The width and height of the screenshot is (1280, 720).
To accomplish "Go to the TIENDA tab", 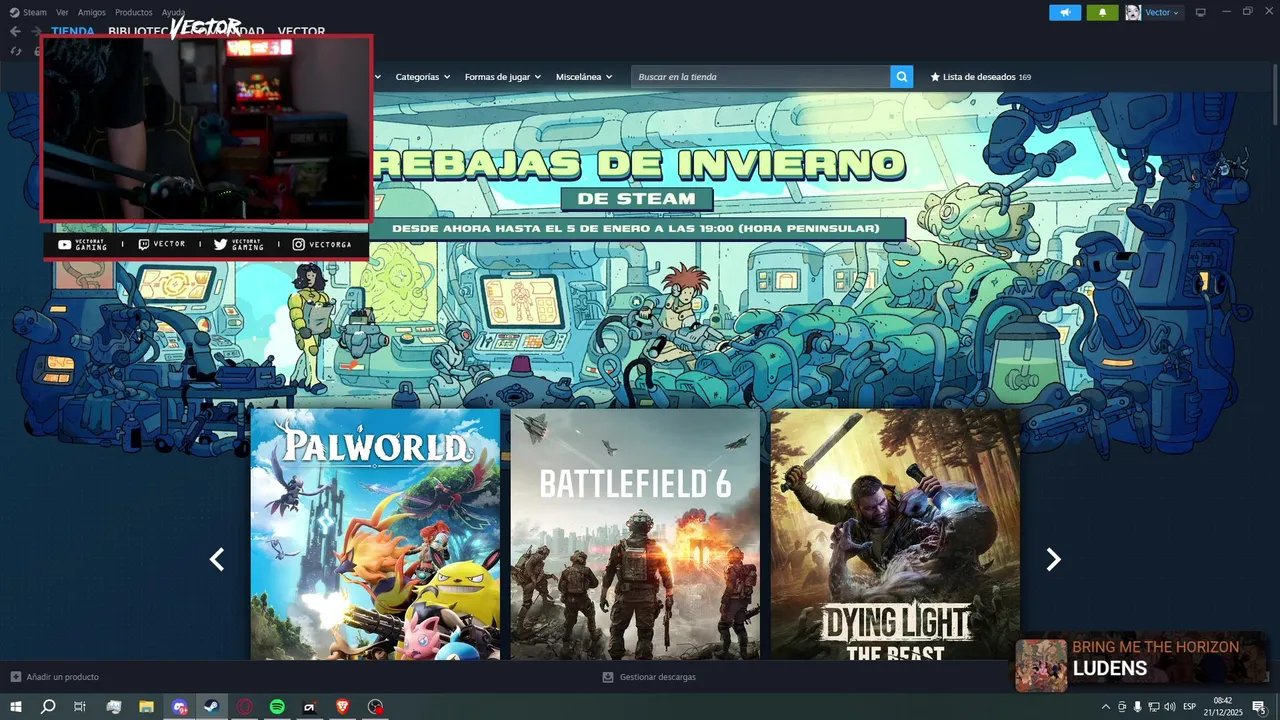I will (73, 31).
